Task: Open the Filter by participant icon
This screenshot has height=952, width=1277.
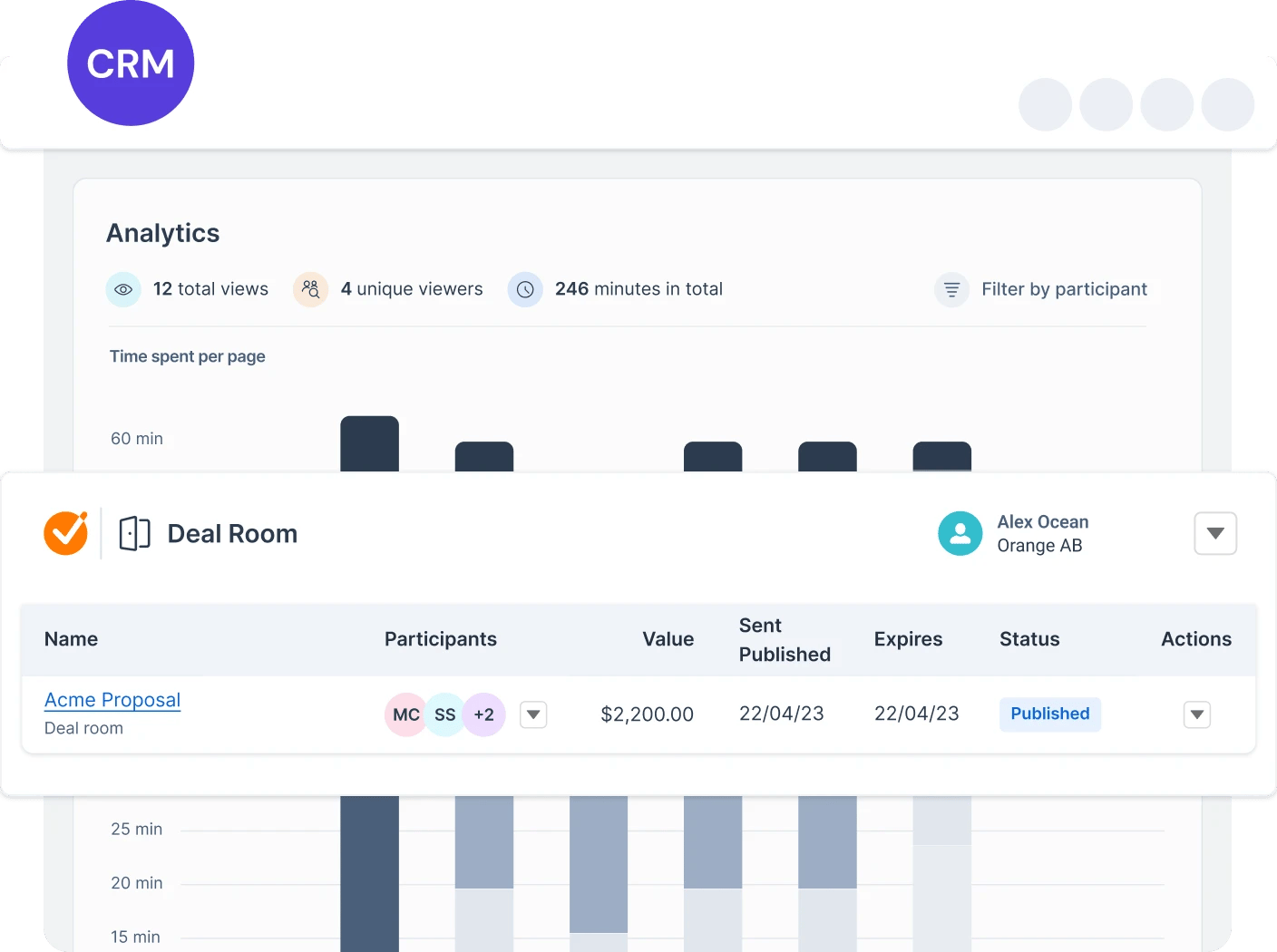Action: pos(951,289)
